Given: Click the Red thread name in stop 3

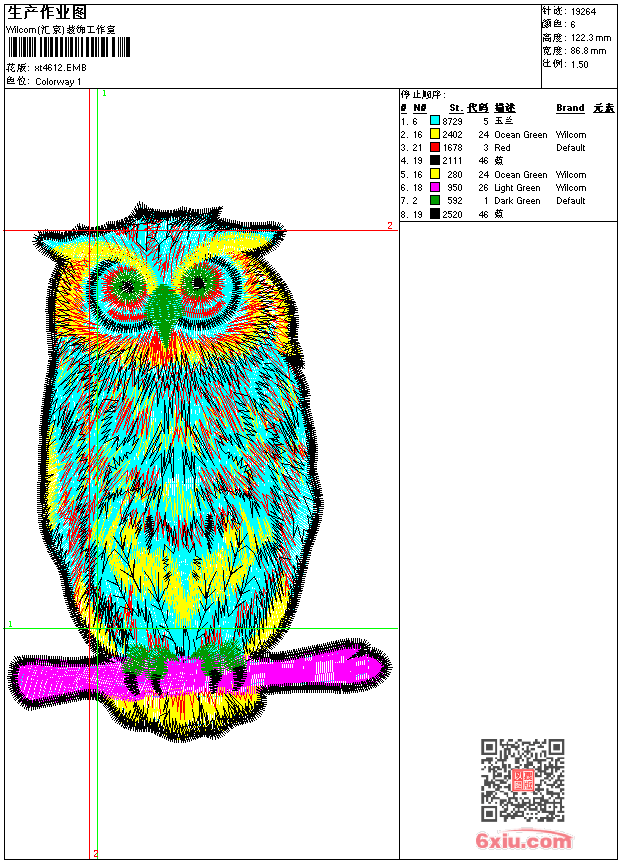Looking at the screenshot, I should 502,148.
